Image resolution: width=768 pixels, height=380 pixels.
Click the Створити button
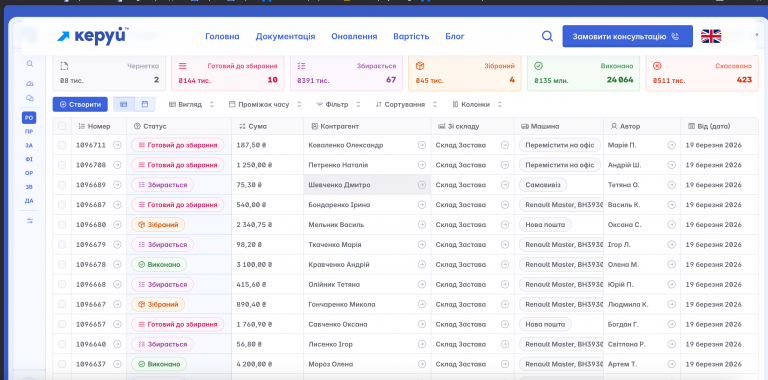tap(80, 104)
